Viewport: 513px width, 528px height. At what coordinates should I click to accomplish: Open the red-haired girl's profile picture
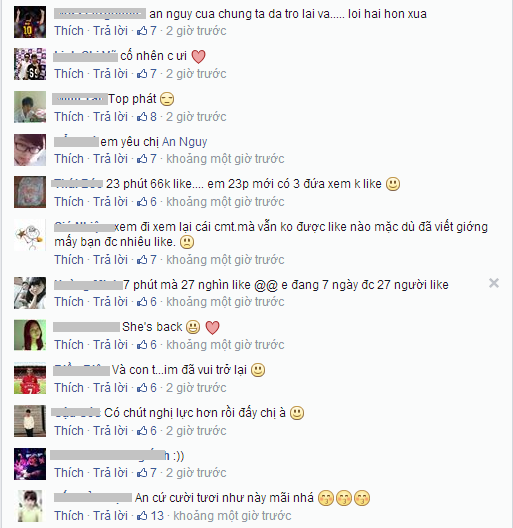point(30,335)
